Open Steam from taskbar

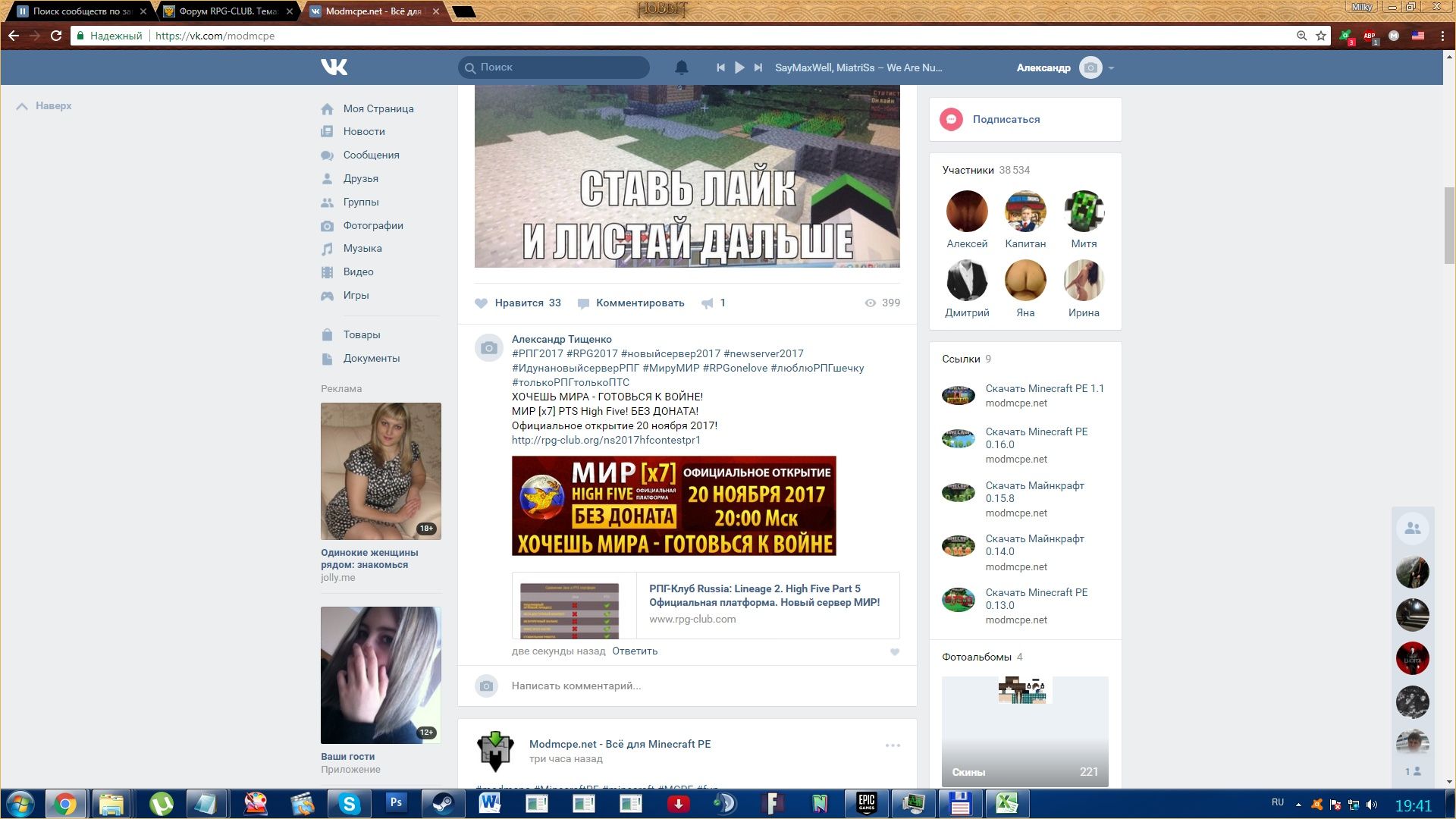(443, 803)
